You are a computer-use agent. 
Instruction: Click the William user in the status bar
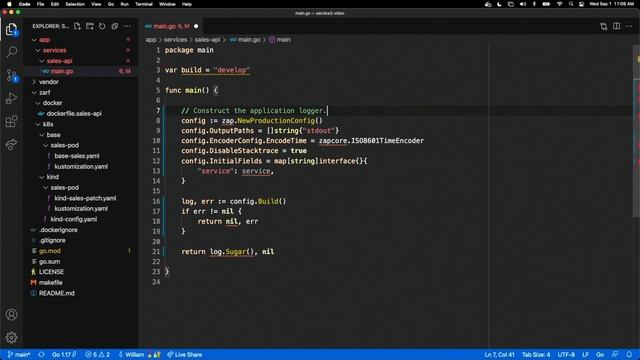pos(139,355)
